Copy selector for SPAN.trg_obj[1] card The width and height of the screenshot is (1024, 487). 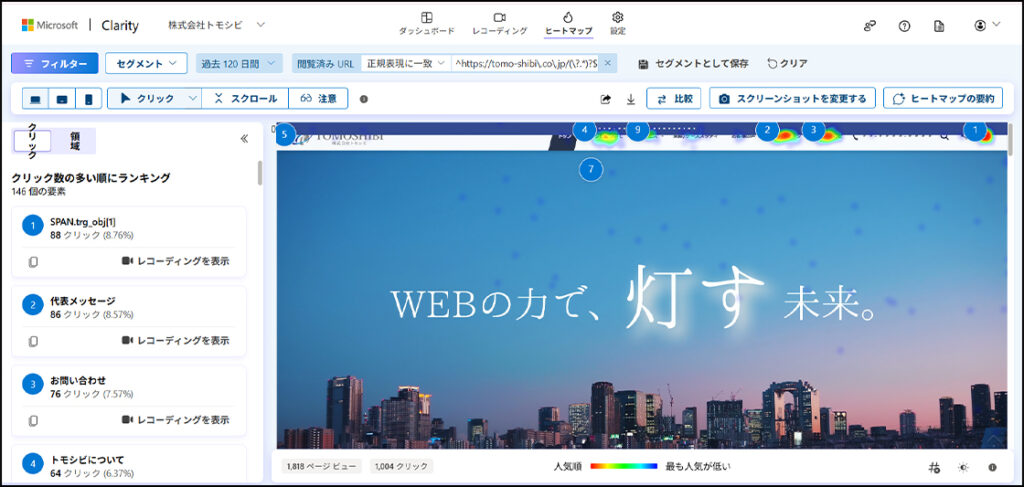33,261
